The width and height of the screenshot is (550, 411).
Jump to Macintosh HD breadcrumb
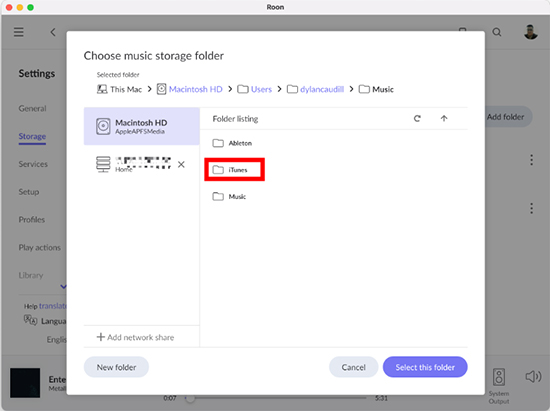[x=190, y=89]
